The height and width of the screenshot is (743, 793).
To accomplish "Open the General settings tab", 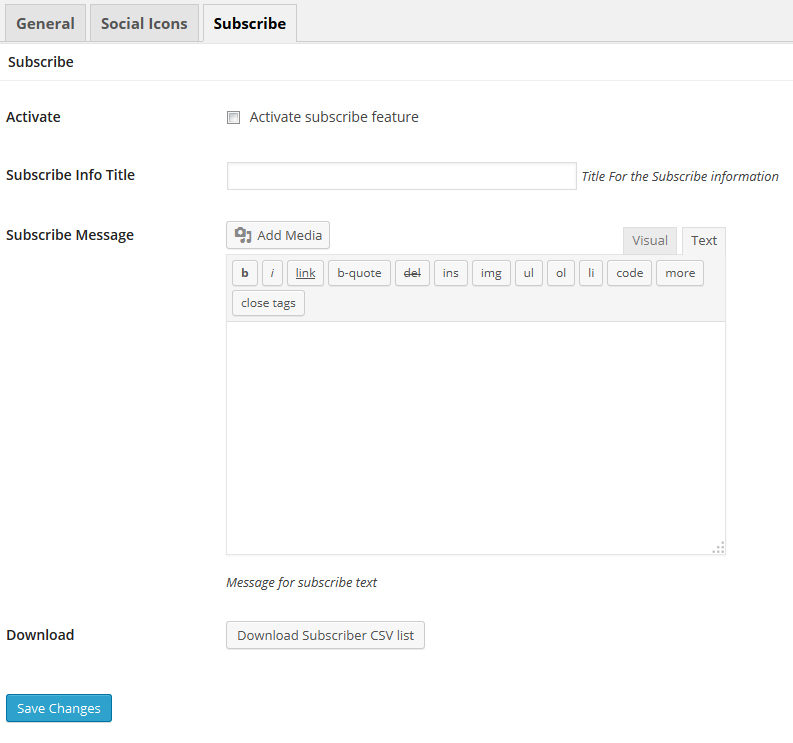I will [46, 23].
